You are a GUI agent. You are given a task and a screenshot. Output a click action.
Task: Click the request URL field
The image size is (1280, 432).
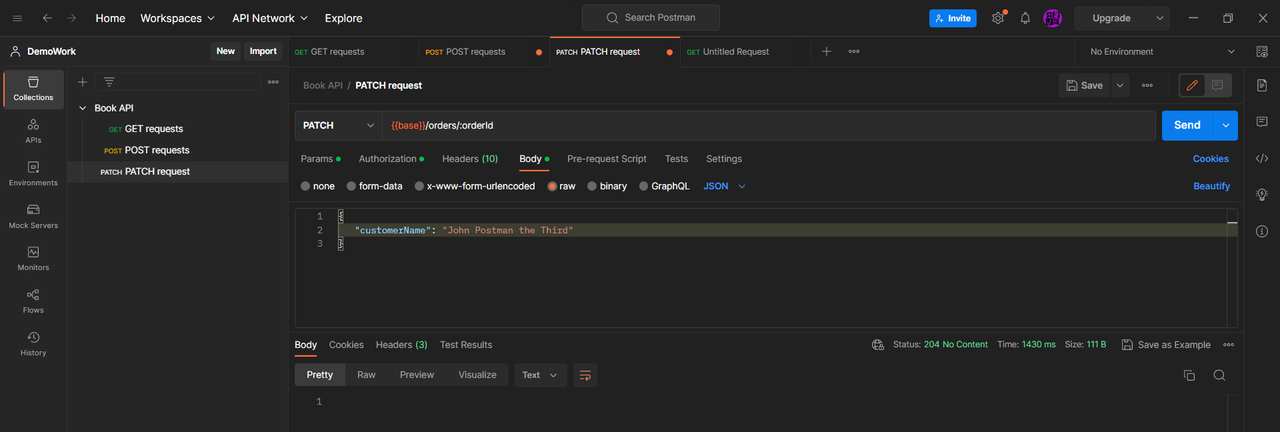(x=769, y=125)
